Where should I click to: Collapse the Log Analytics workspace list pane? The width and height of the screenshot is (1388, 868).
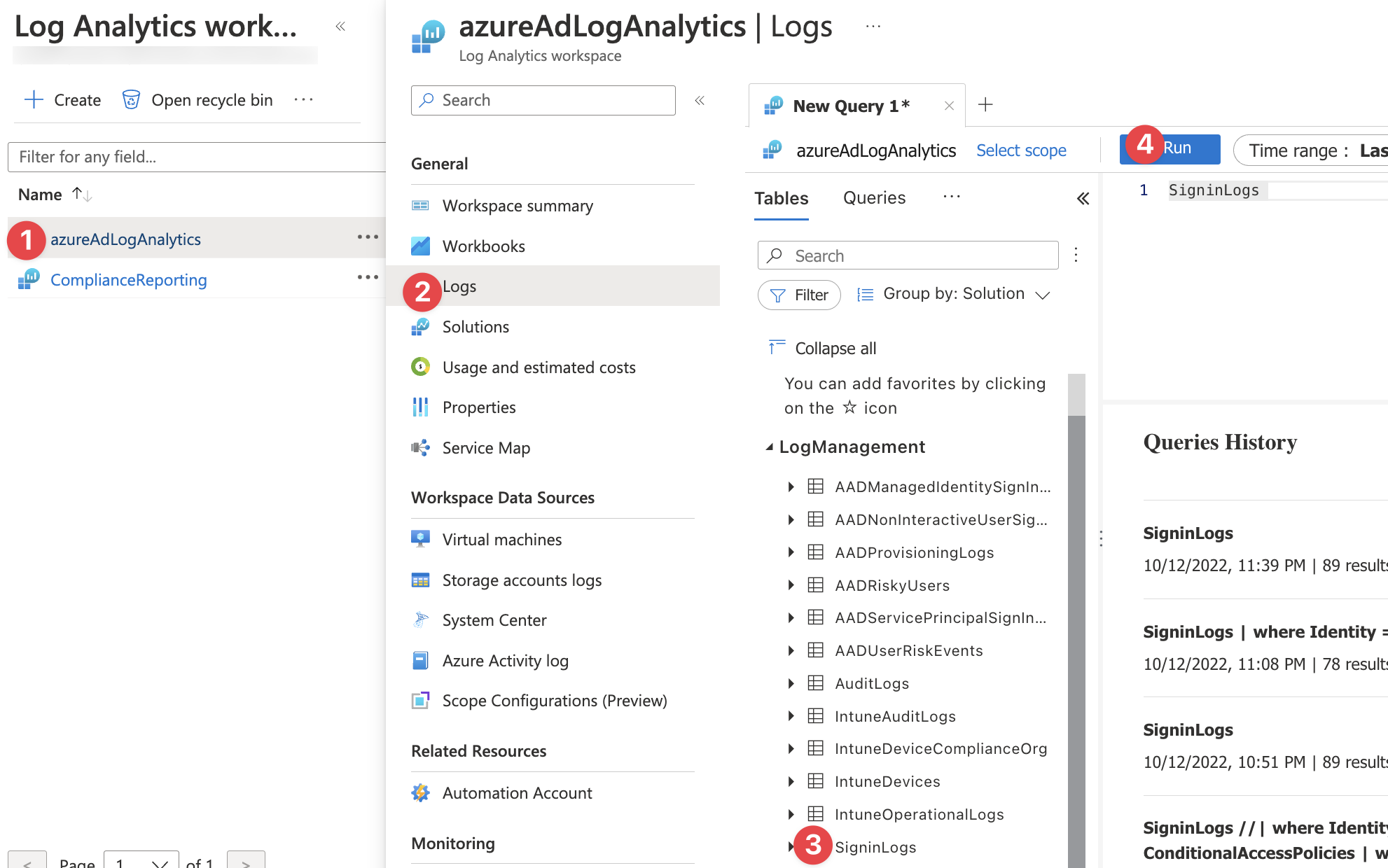(x=341, y=25)
